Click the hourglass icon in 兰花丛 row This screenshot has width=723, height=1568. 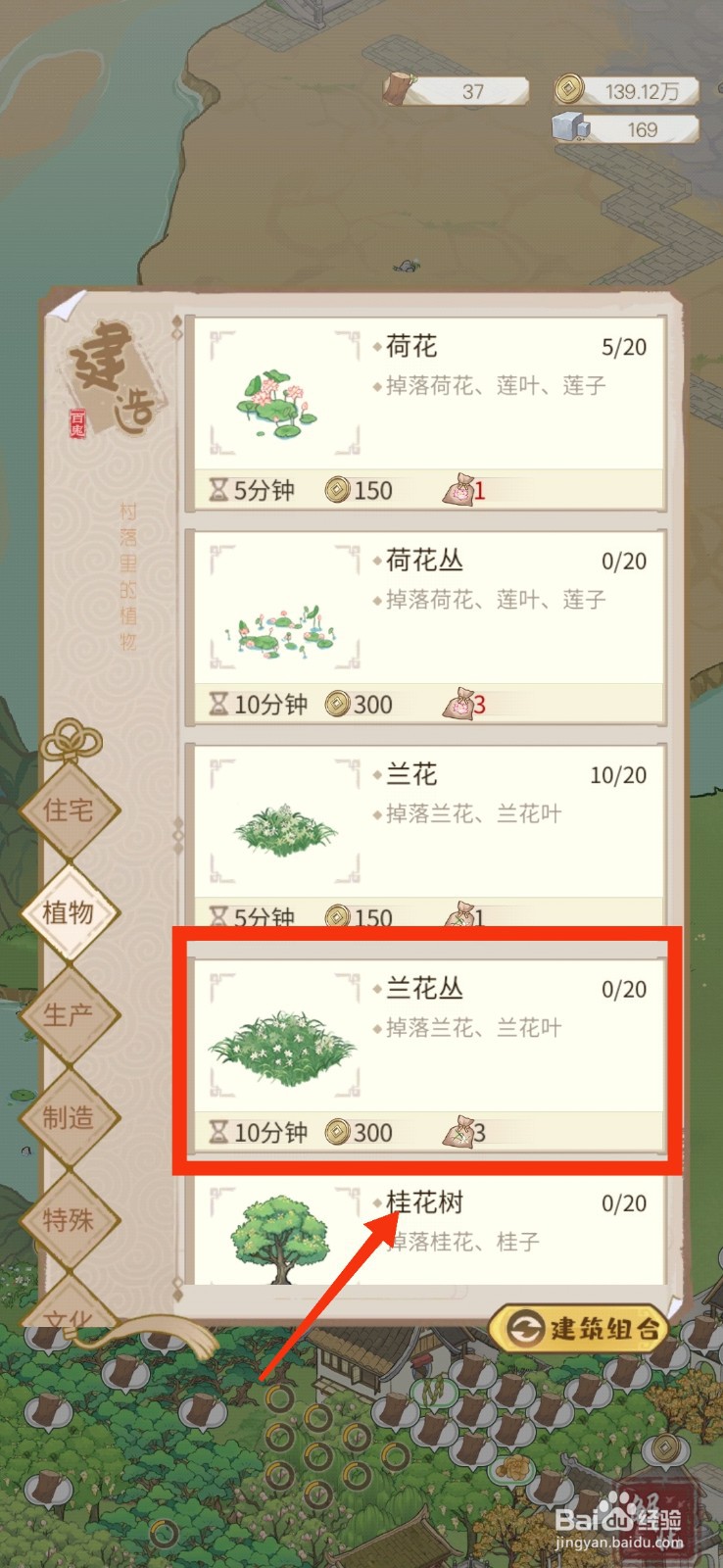pyautogui.click(x=218, y=1132)
